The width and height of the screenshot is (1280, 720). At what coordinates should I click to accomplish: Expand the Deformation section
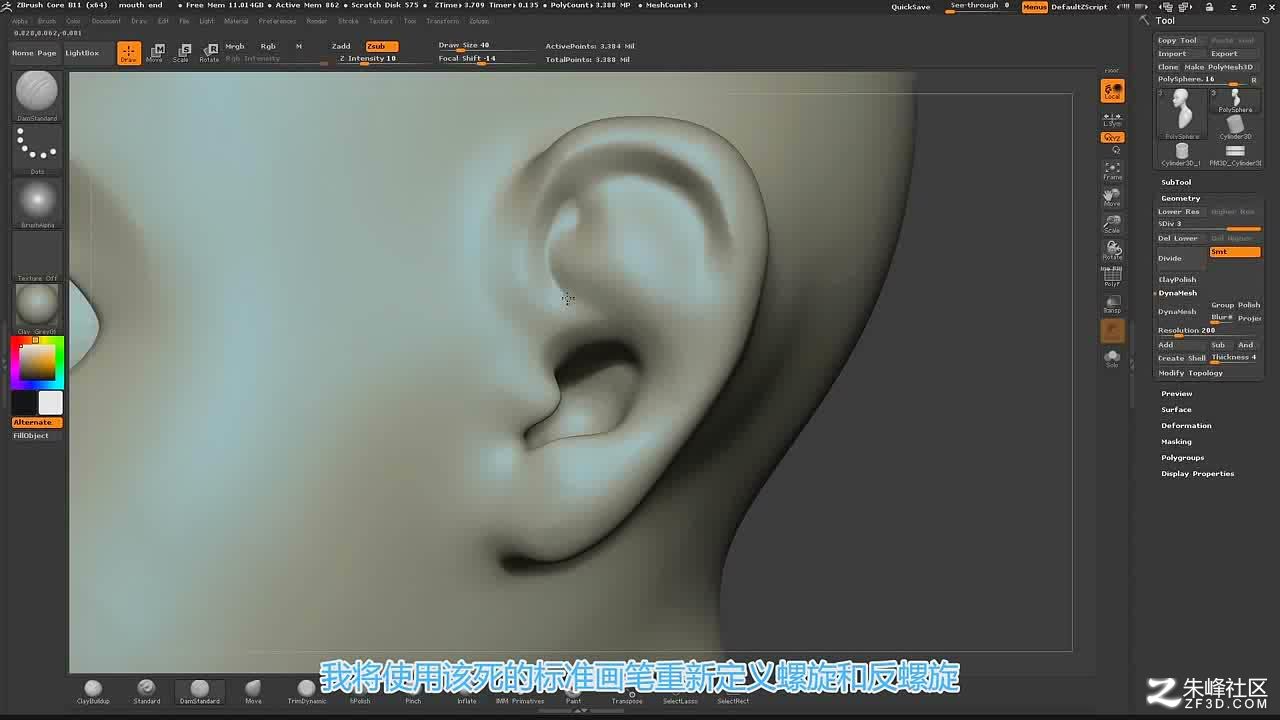coord(1186,426)
